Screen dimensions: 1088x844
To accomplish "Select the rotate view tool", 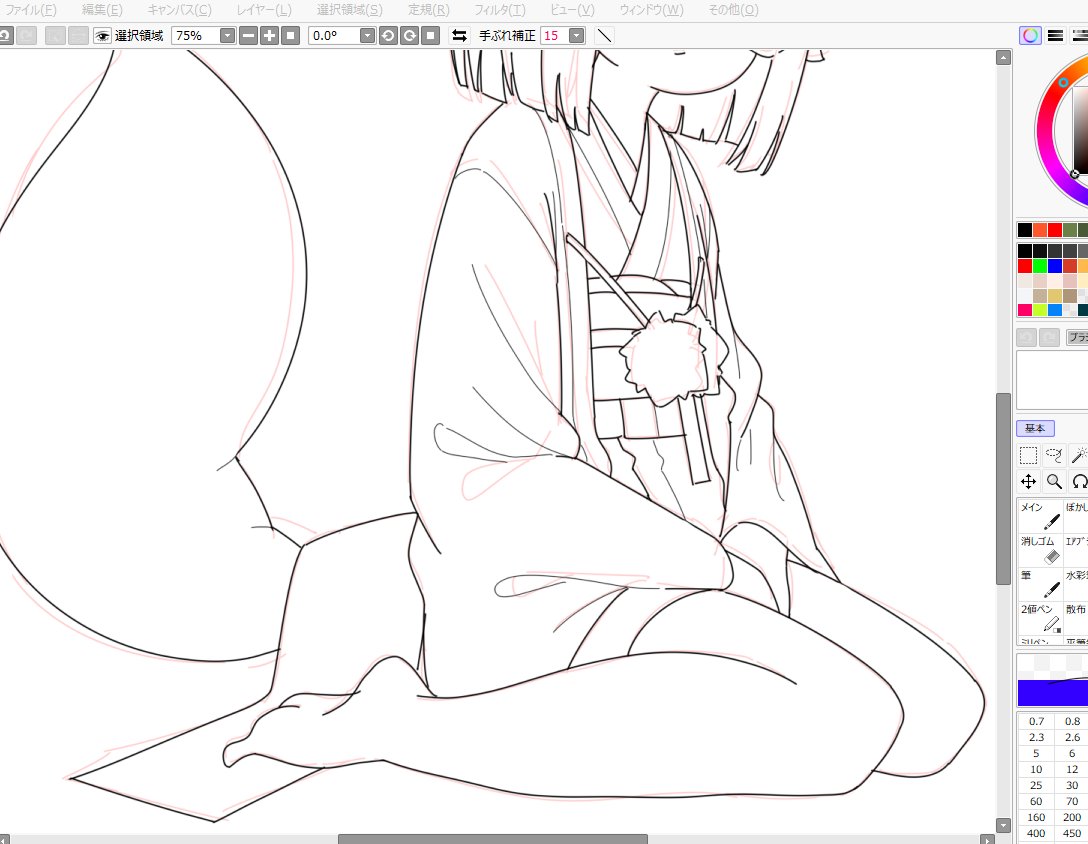I will [x=1079, y=481].
